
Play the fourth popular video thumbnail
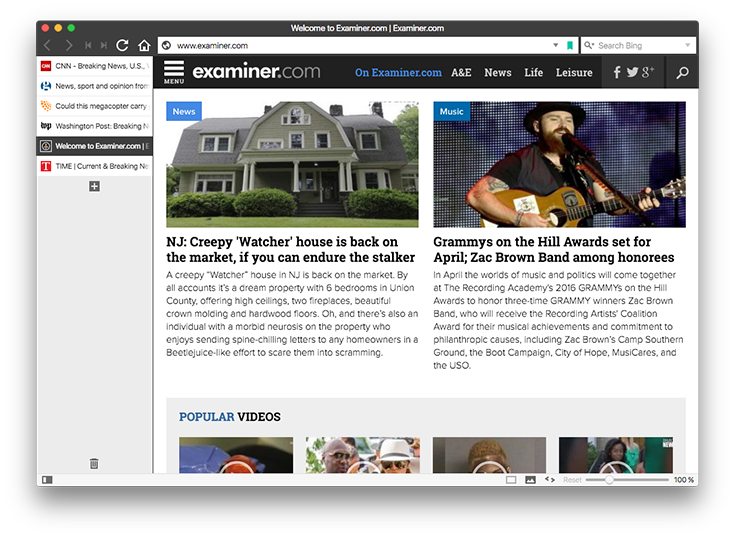(x=616, y=455)
